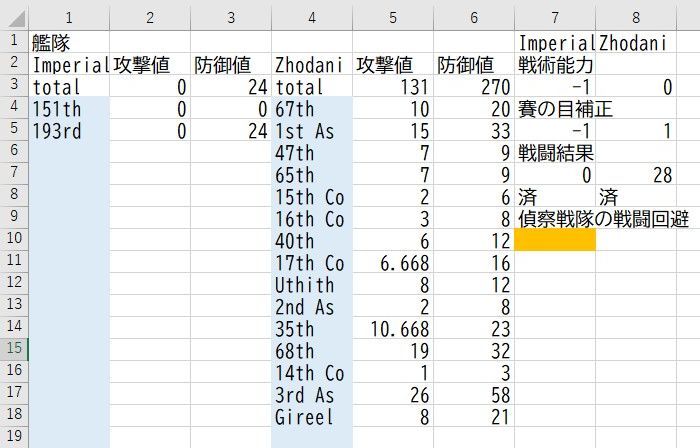Viewport: 700px width, 448px height.
Task: Click the orange highlighted cell in row 10
Action: click(x=555, y=240)
